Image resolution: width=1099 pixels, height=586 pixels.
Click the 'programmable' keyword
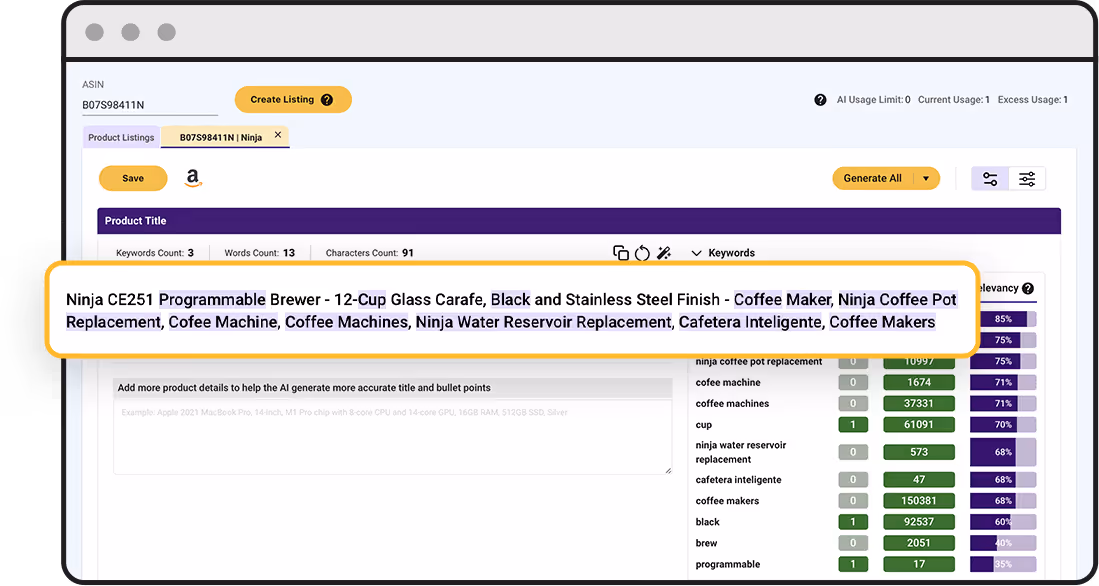[728, 564]
